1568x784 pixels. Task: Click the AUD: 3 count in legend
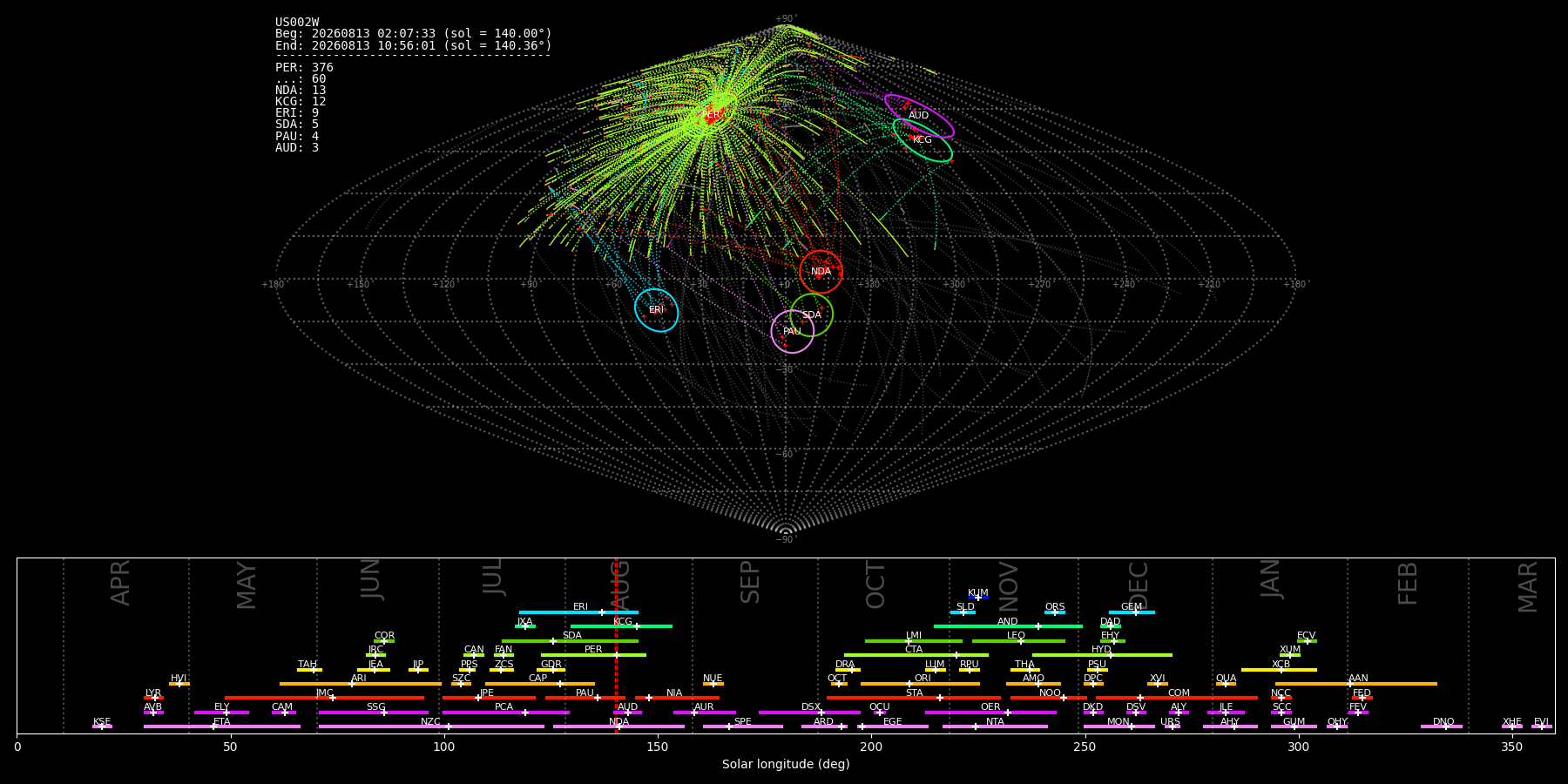point(297,148)
